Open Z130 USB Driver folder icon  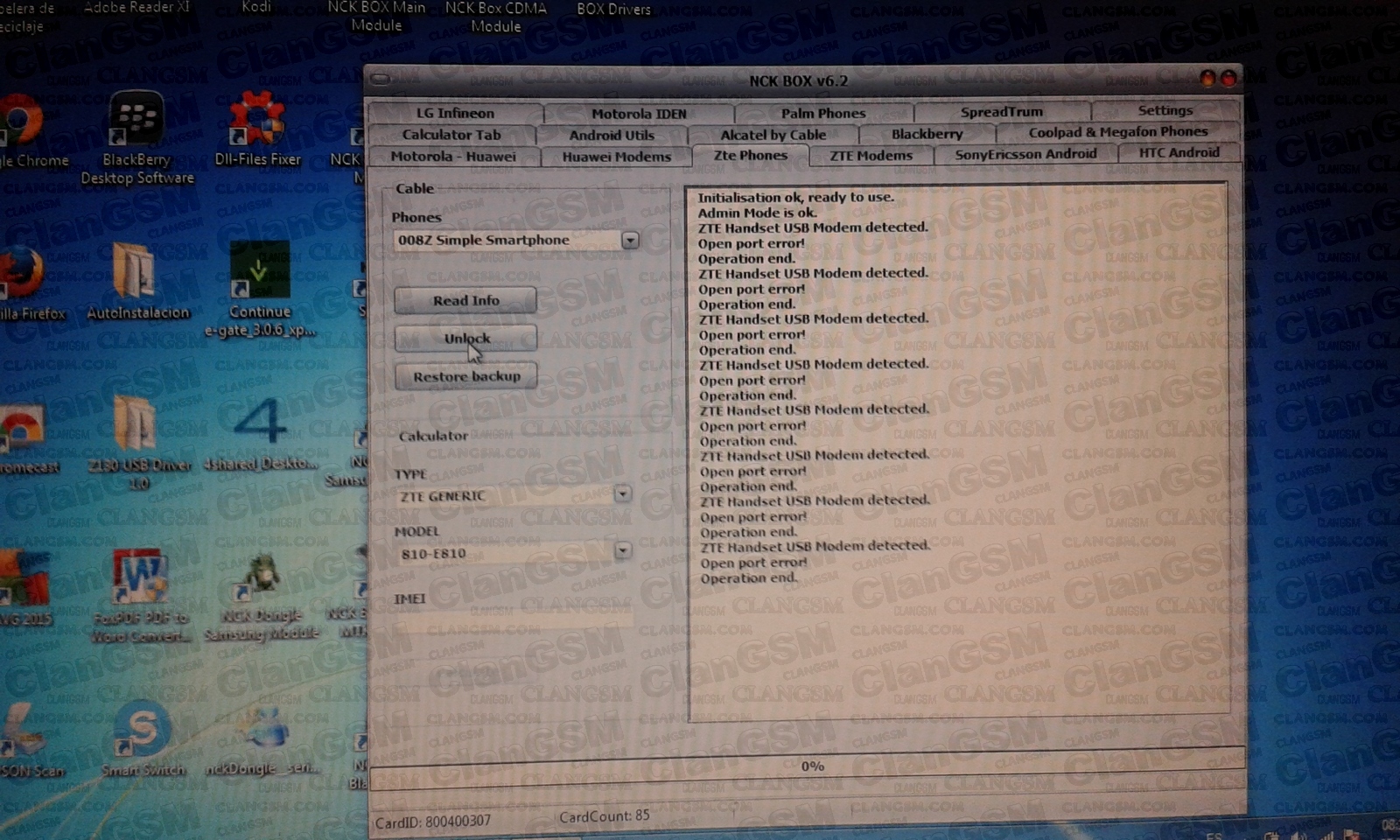138,442
